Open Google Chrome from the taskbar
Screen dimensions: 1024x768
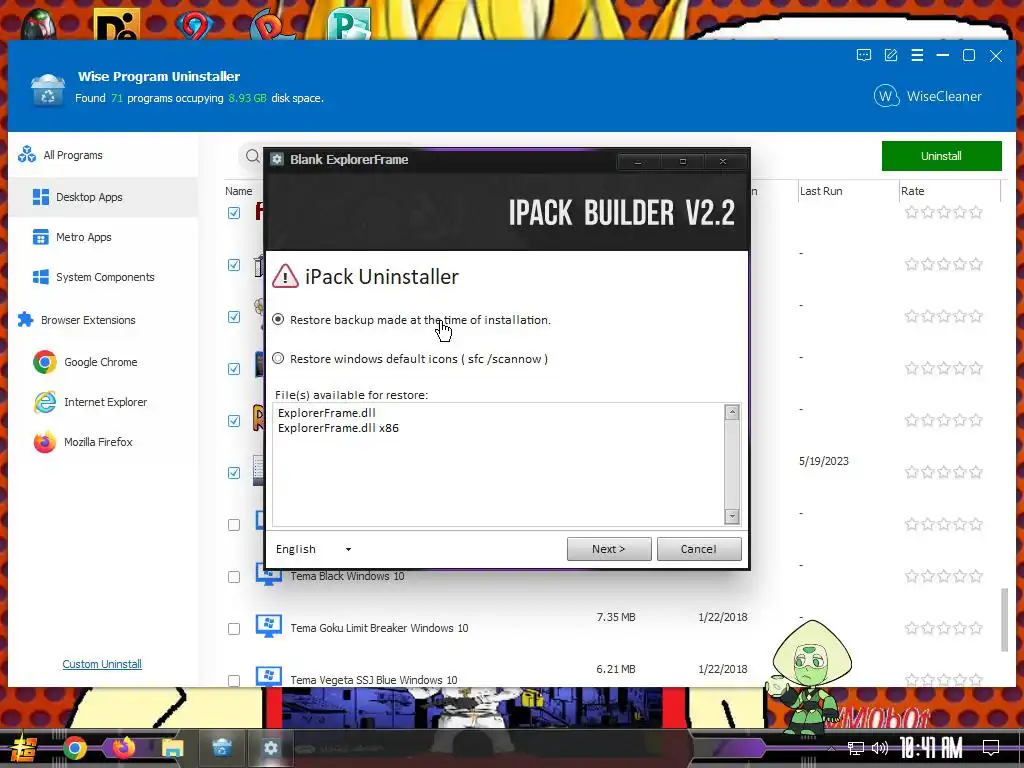tap(74, 748)
